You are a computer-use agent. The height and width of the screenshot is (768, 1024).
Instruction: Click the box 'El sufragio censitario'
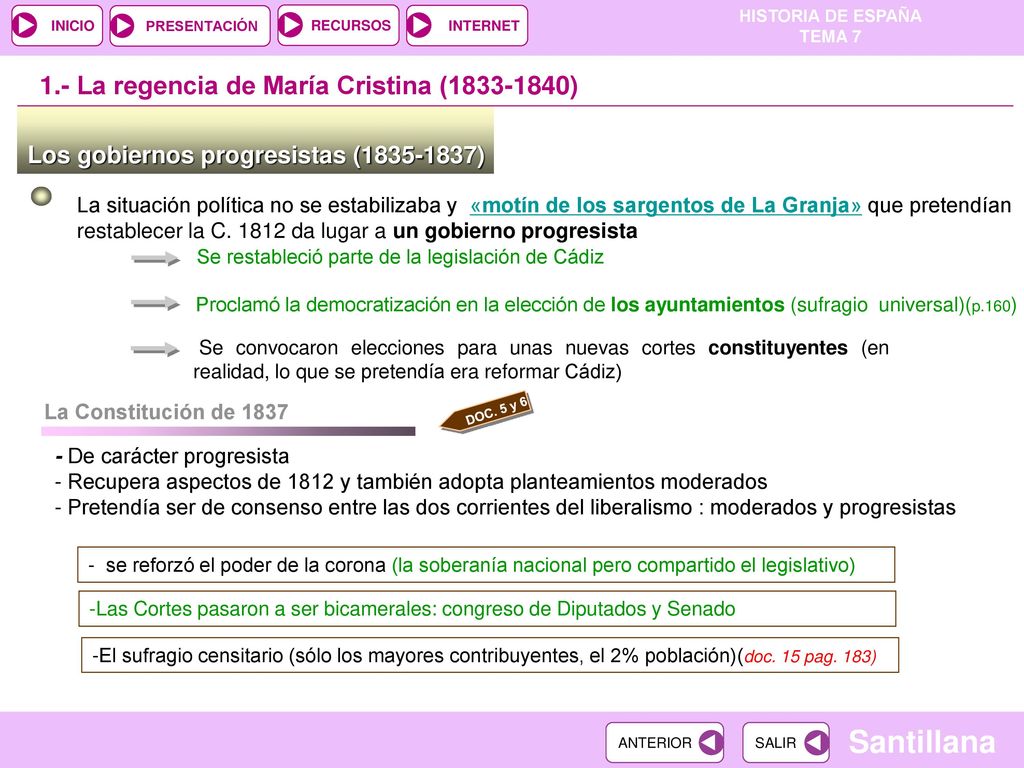click(x=490, y=655)
